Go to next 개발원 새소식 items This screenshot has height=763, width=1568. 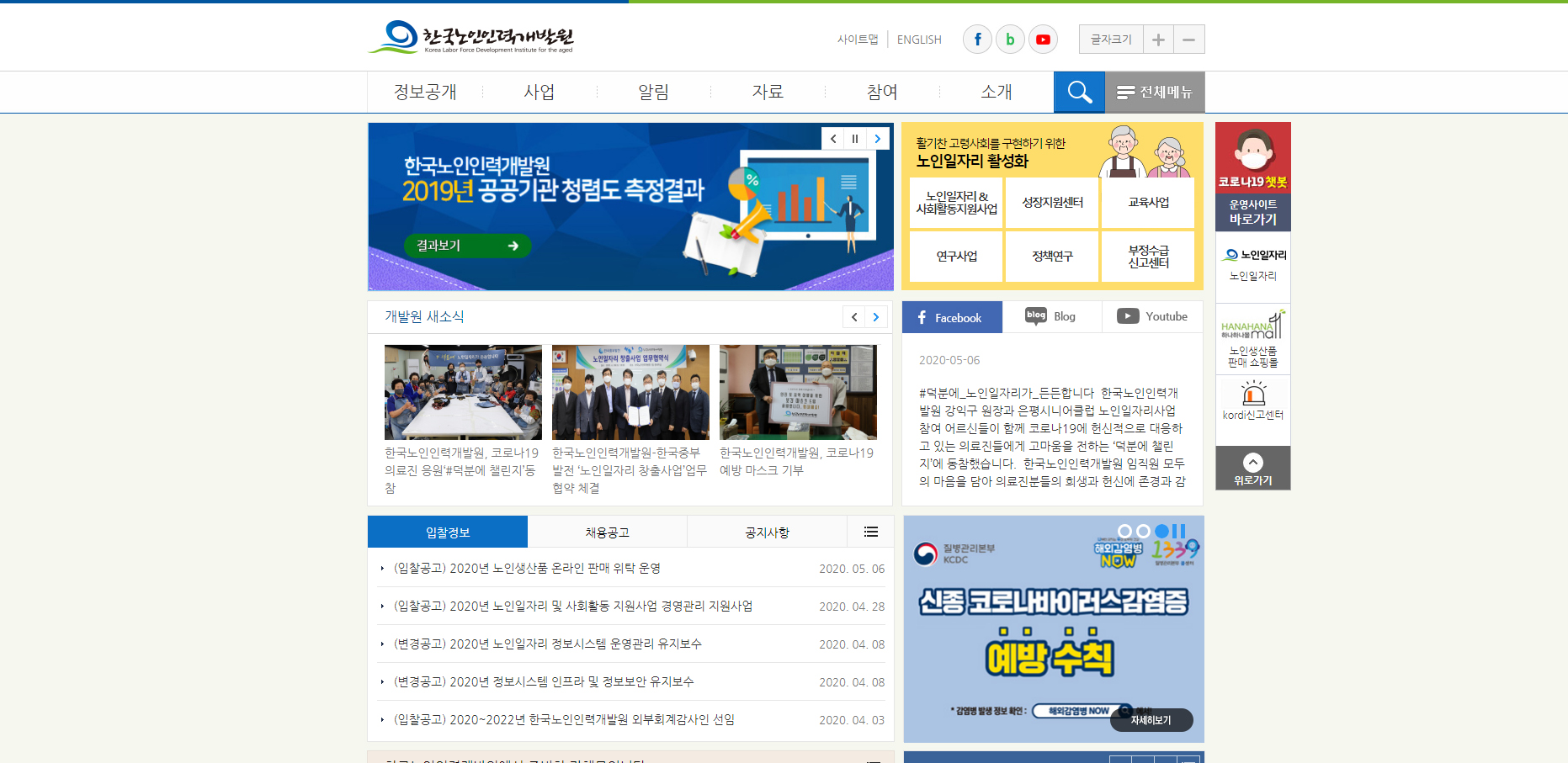(x=876, y=317)
